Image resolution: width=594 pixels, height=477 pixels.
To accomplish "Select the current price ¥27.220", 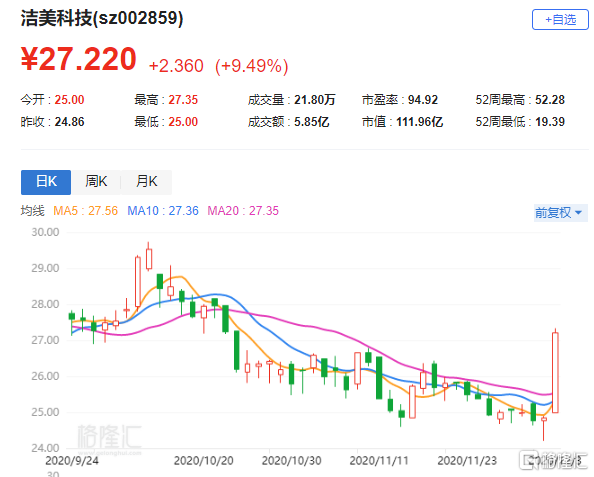I will coord(78,59).
